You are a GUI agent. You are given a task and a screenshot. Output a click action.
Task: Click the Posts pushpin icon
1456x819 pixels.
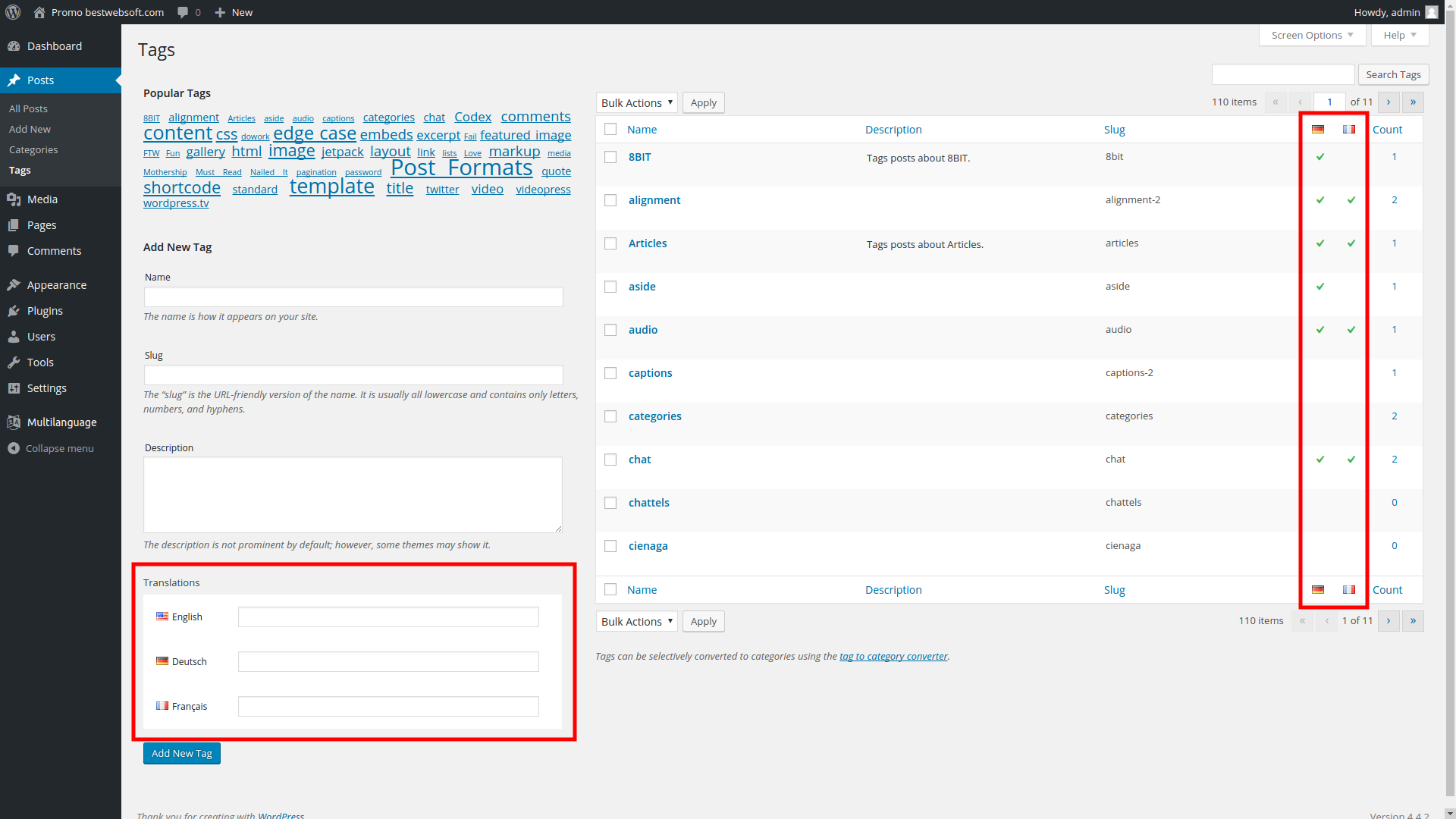pyautogui.click(x=14, y=80)
